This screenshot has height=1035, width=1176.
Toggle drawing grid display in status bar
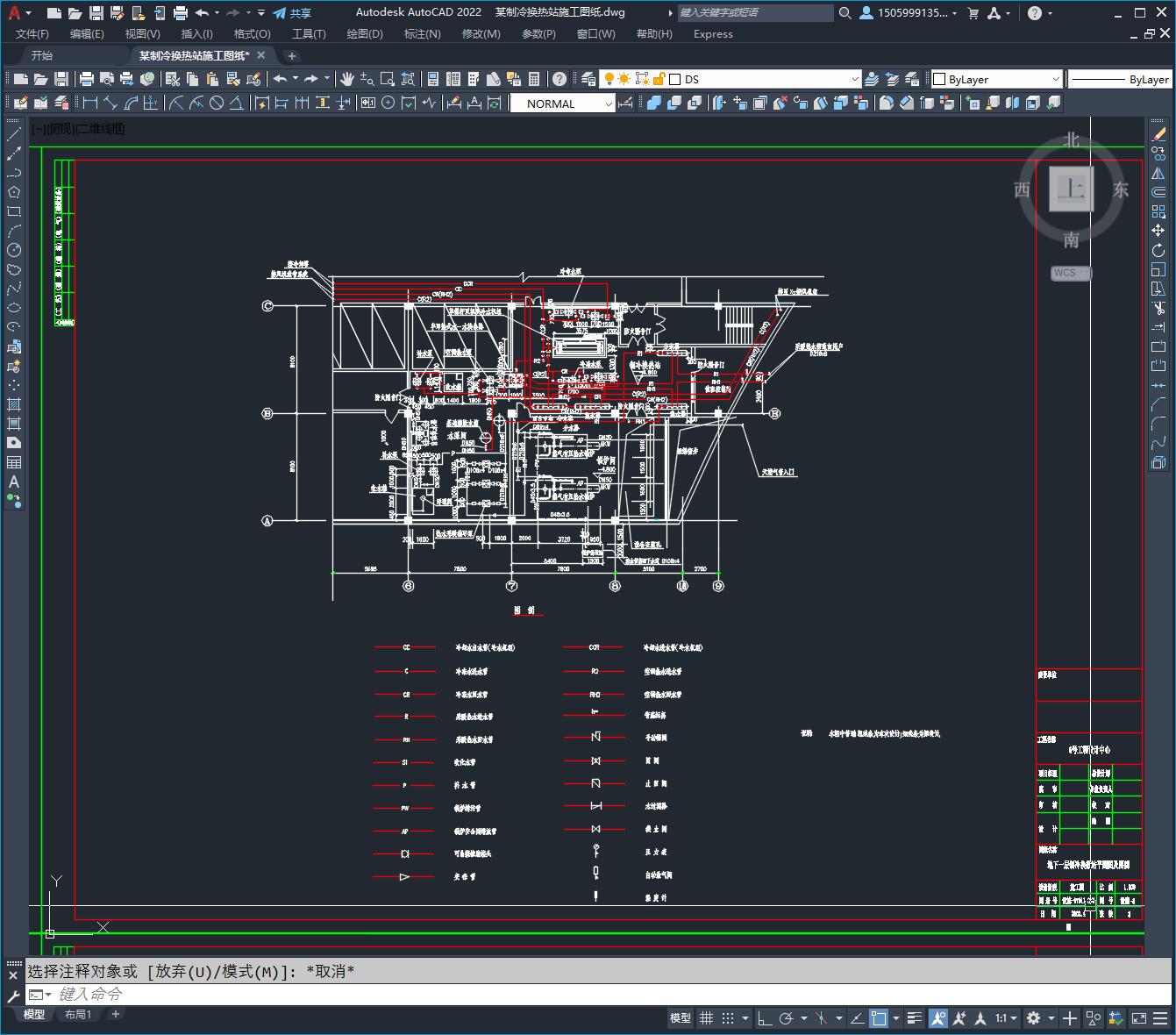(x=706, y=1018)
